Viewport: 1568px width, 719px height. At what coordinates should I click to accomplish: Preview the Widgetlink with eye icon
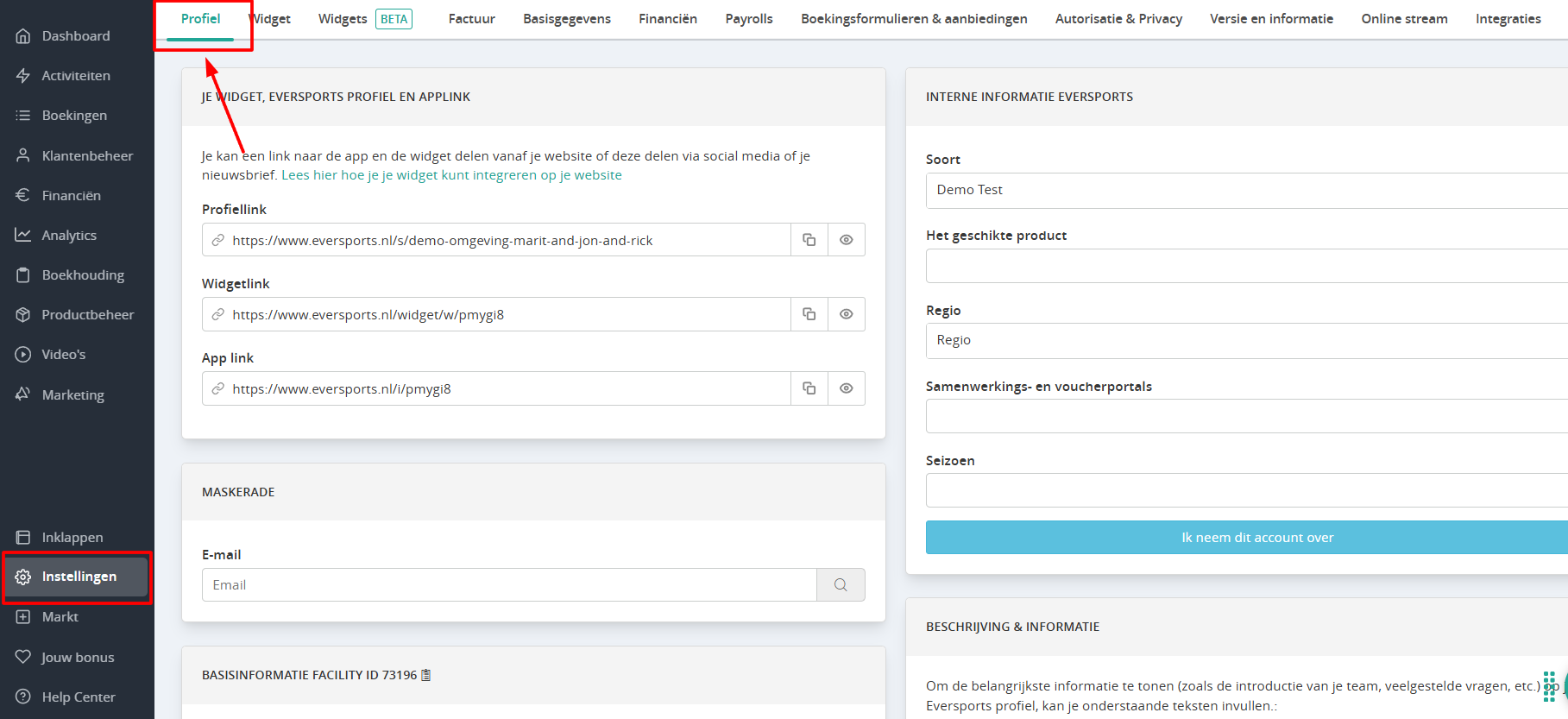pyautogui.click(x=847, y=314)
